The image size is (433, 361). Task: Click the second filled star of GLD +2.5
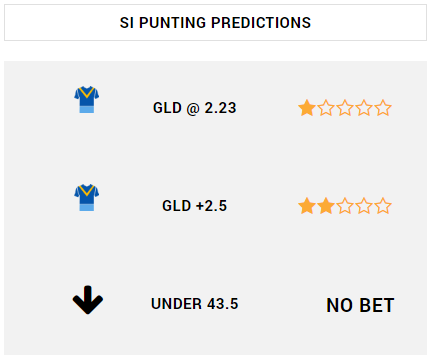tap(326, 206)
